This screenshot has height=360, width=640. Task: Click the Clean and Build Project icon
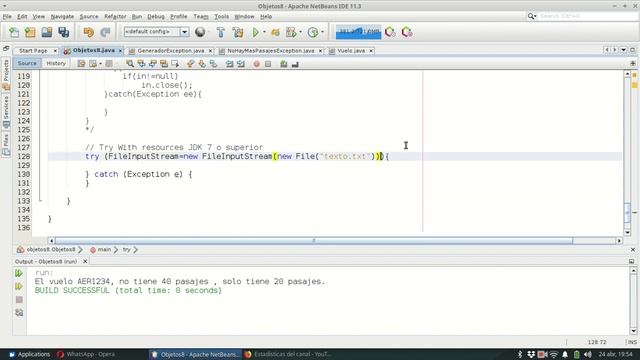(x=238, y=32)
